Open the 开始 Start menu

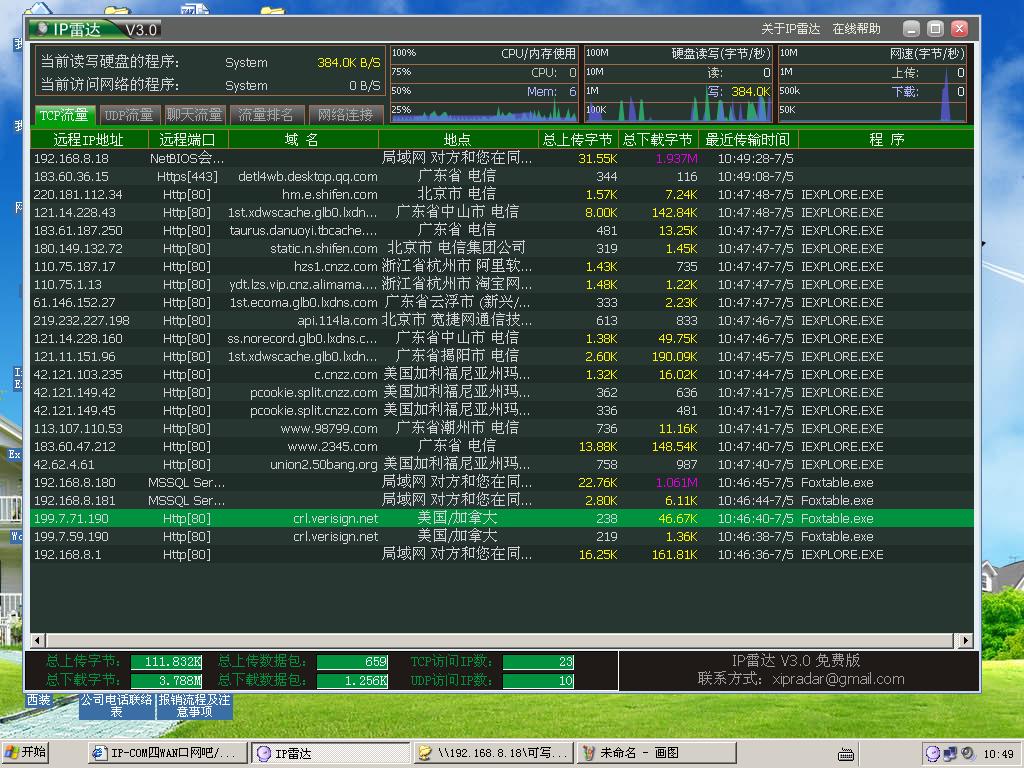[x=26, y=753]
